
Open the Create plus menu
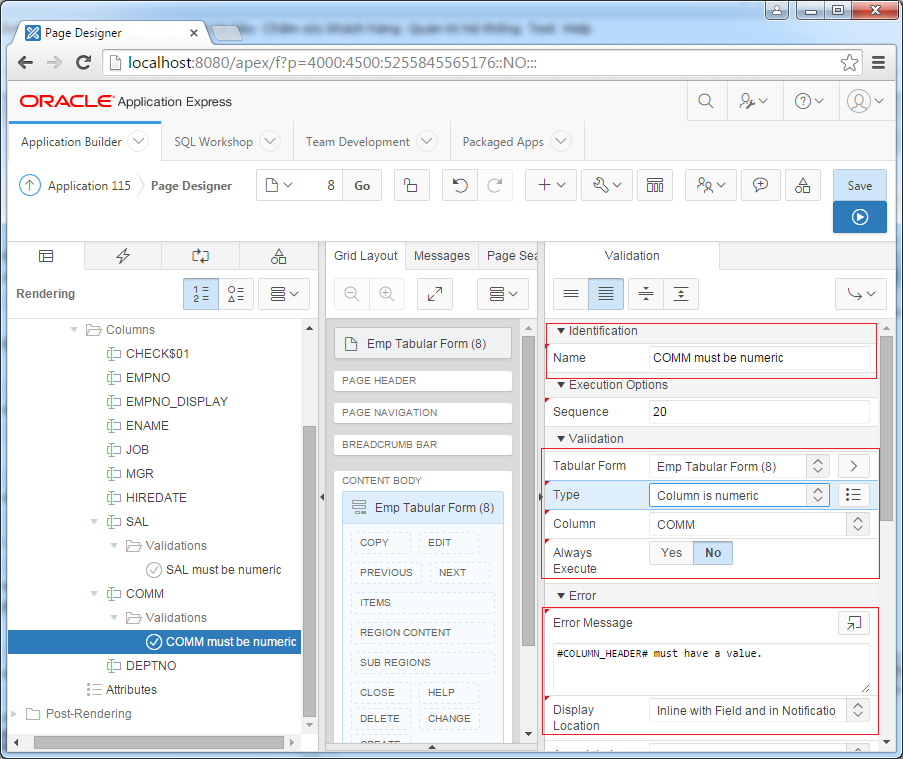(x=551, y=185)
